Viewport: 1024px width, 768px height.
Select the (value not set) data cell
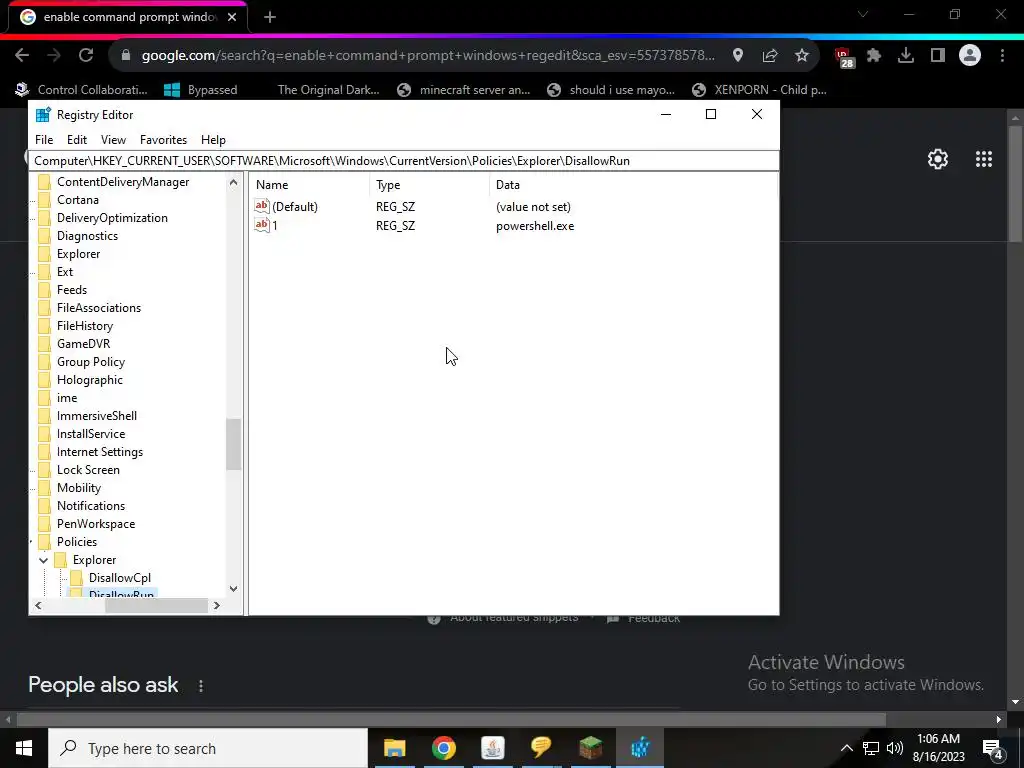click(x=533, y=207)
